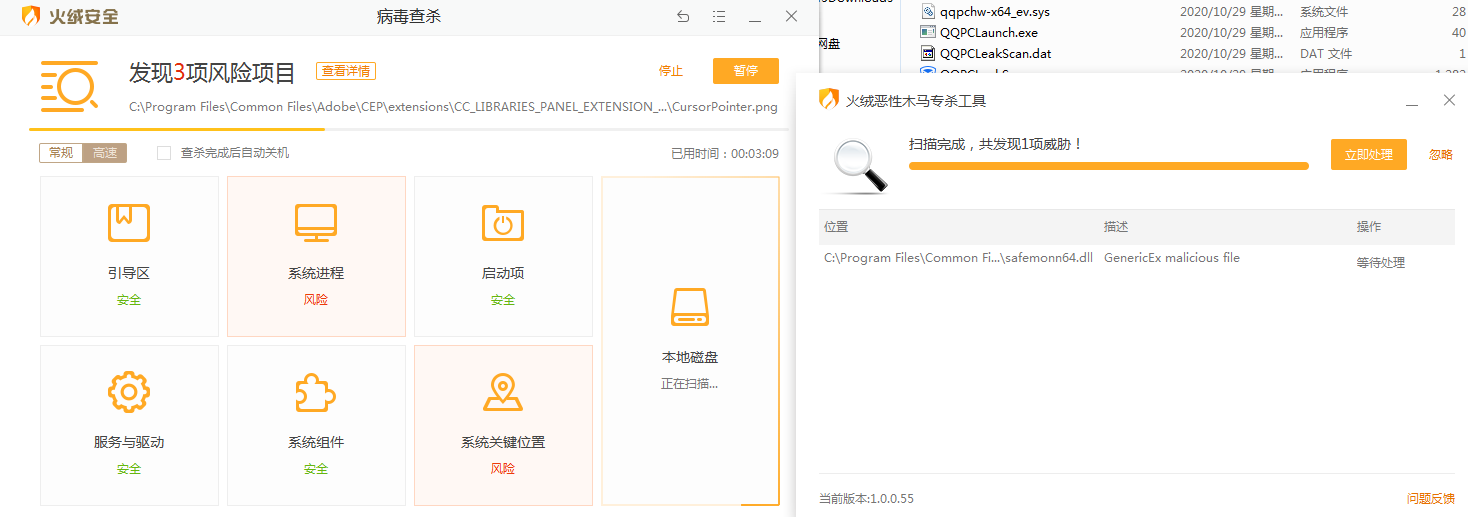Click the 正在扫描... status under 本地磁盘
This screenshot has width=1468, height=517.
tap(690, 384)
